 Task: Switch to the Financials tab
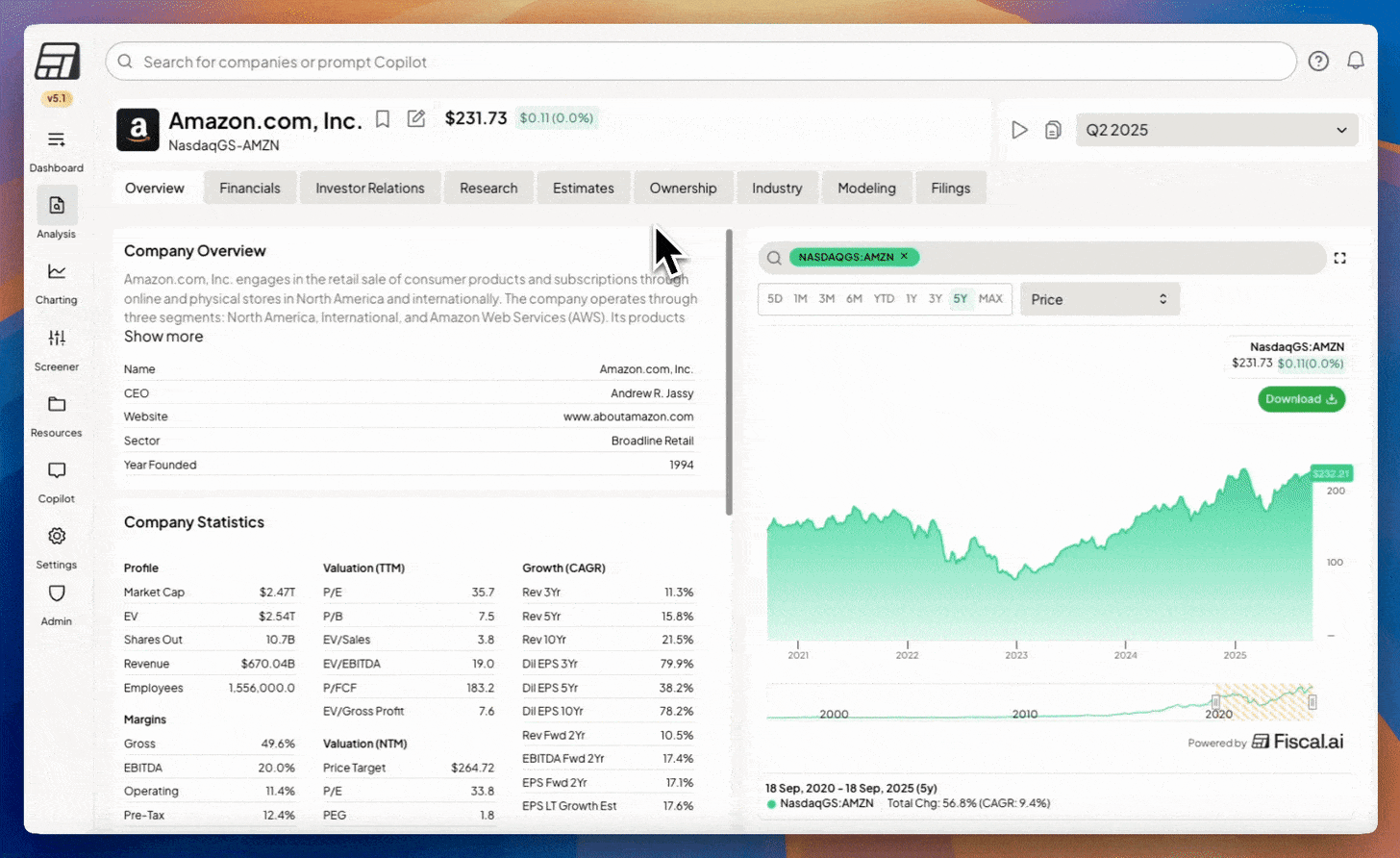(250, 189)
